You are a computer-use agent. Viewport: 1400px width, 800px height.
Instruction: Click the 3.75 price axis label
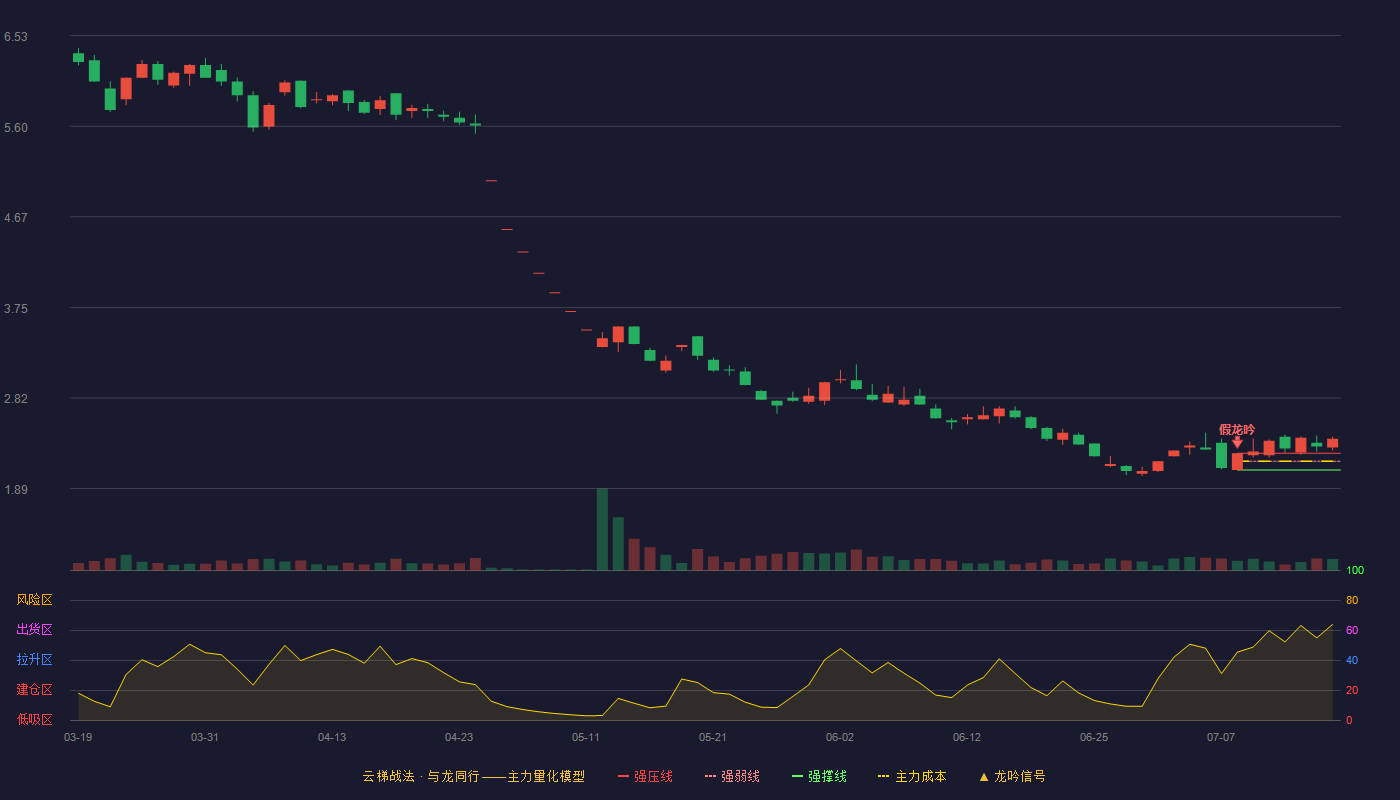[16, 308]
